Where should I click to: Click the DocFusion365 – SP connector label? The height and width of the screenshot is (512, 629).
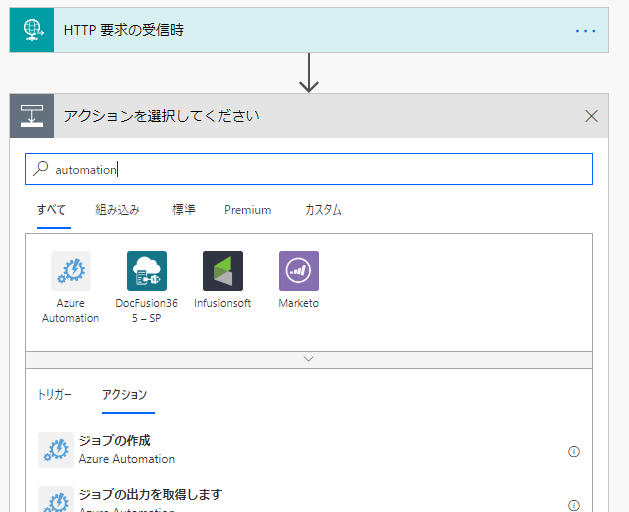[x=147, y=311]
